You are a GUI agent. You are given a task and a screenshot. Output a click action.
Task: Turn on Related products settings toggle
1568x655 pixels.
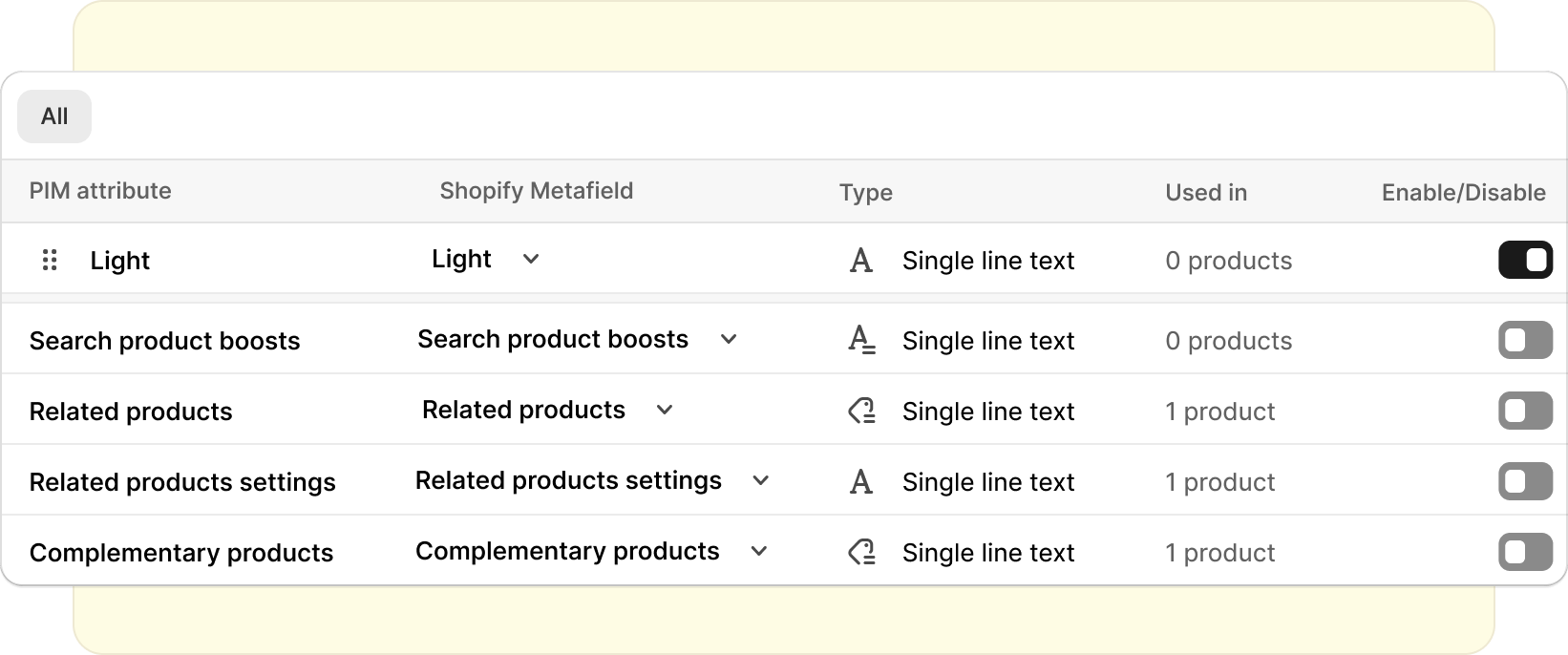[1525, 482]
